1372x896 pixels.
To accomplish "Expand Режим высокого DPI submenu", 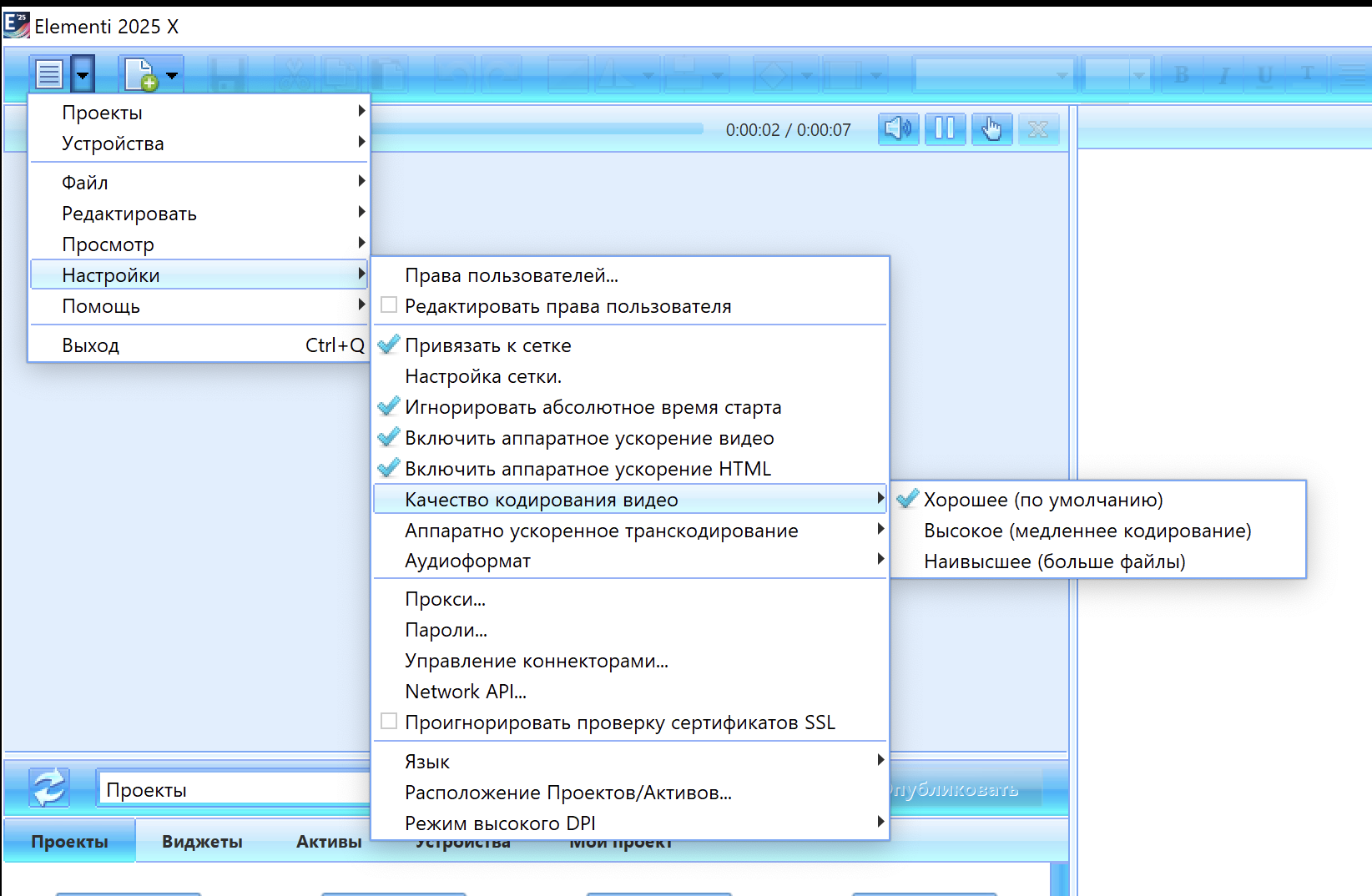I will click(x=630, y=823).
